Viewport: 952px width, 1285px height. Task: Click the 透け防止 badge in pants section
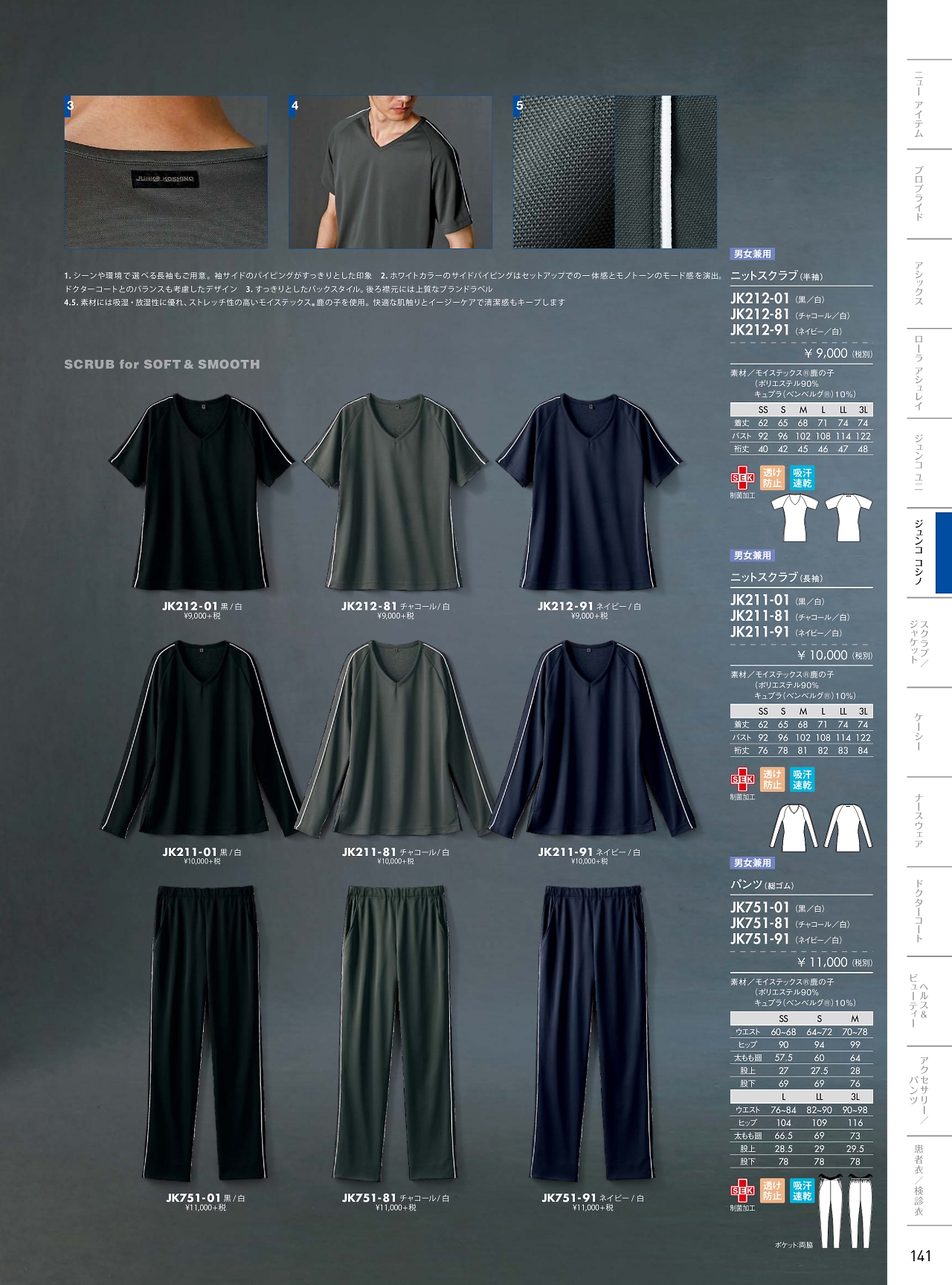point(772,1191)
